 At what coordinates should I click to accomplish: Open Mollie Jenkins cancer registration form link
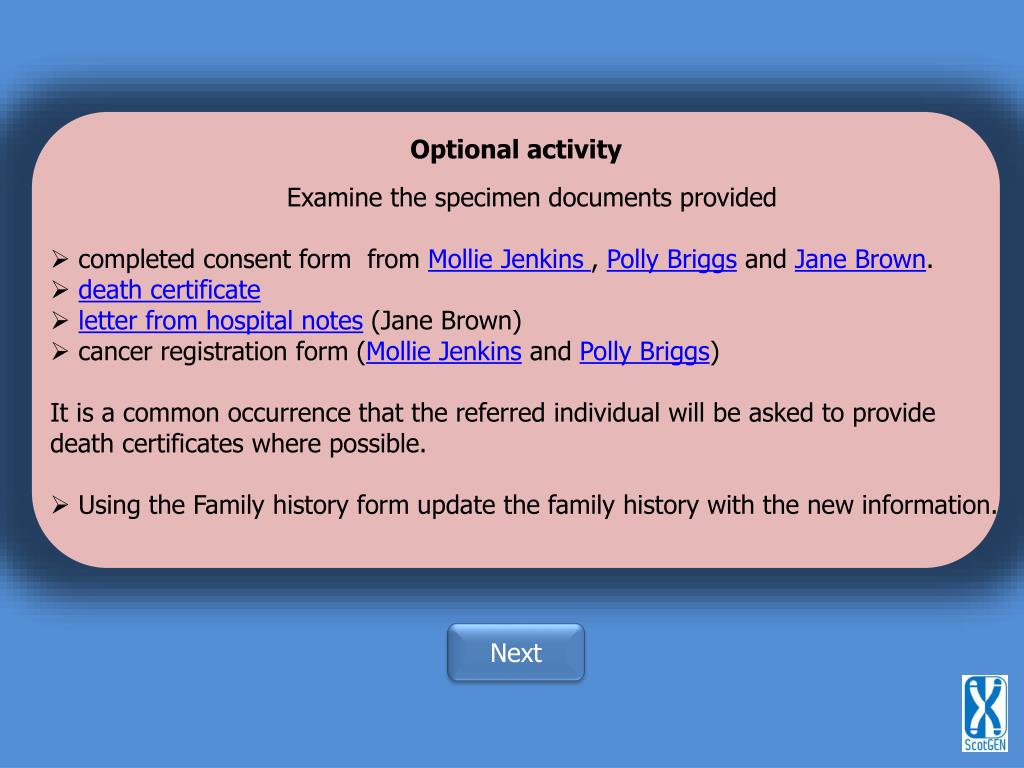443,352
